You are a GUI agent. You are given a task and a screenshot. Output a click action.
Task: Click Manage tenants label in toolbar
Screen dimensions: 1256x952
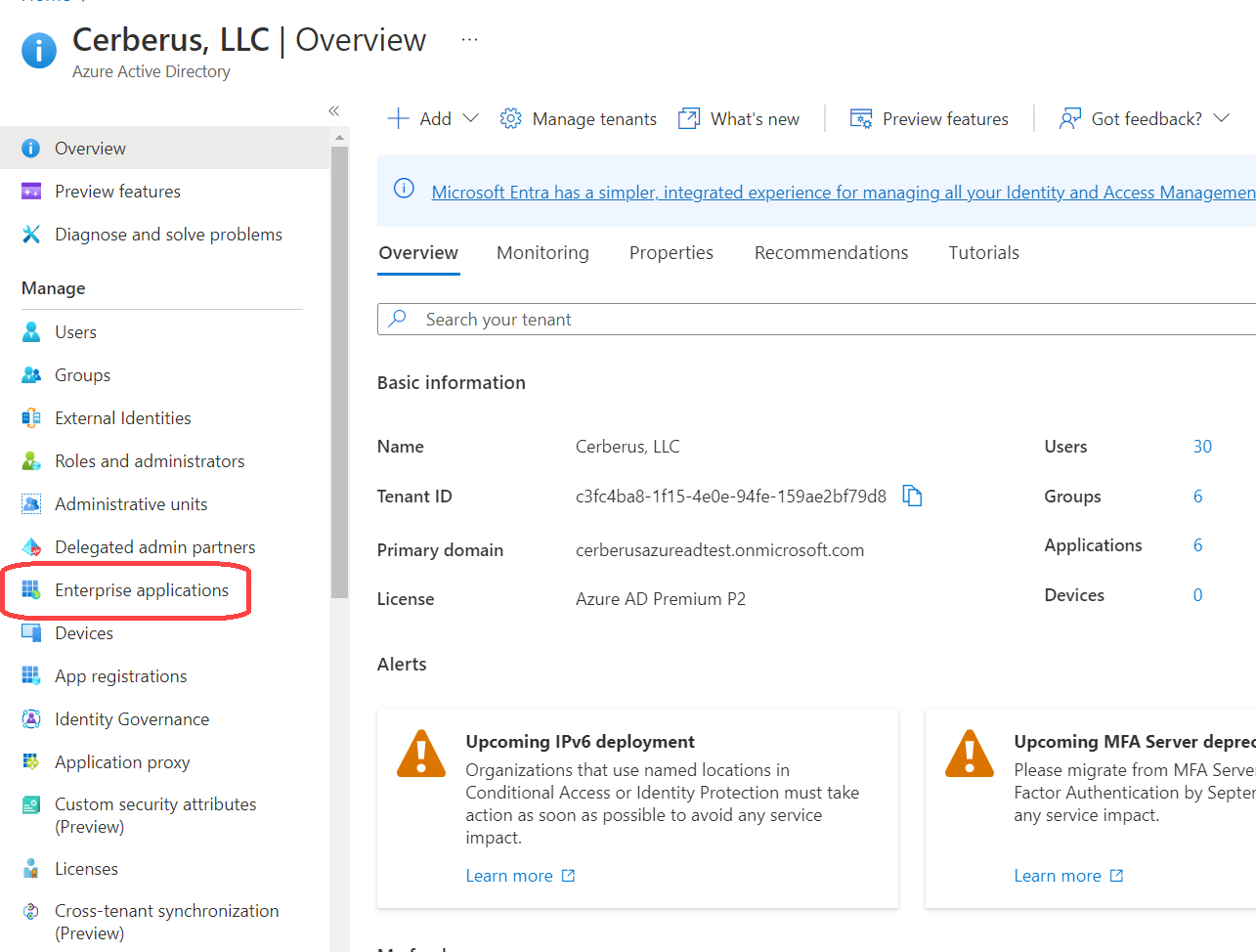pyautogui.click(x=594, y=119)
